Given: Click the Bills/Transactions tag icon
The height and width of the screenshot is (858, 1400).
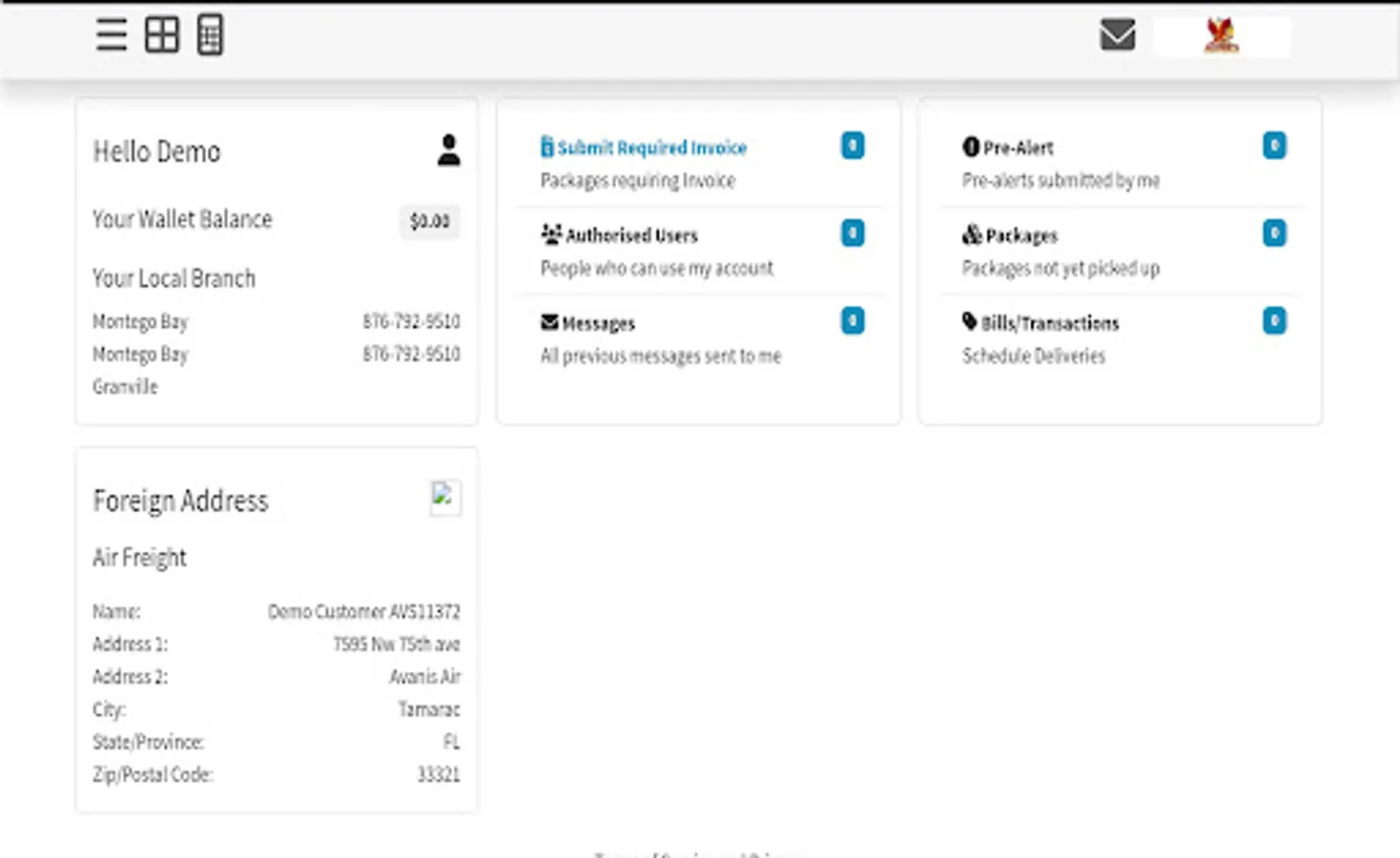Looking at the screenshot, I should [970, 321].
